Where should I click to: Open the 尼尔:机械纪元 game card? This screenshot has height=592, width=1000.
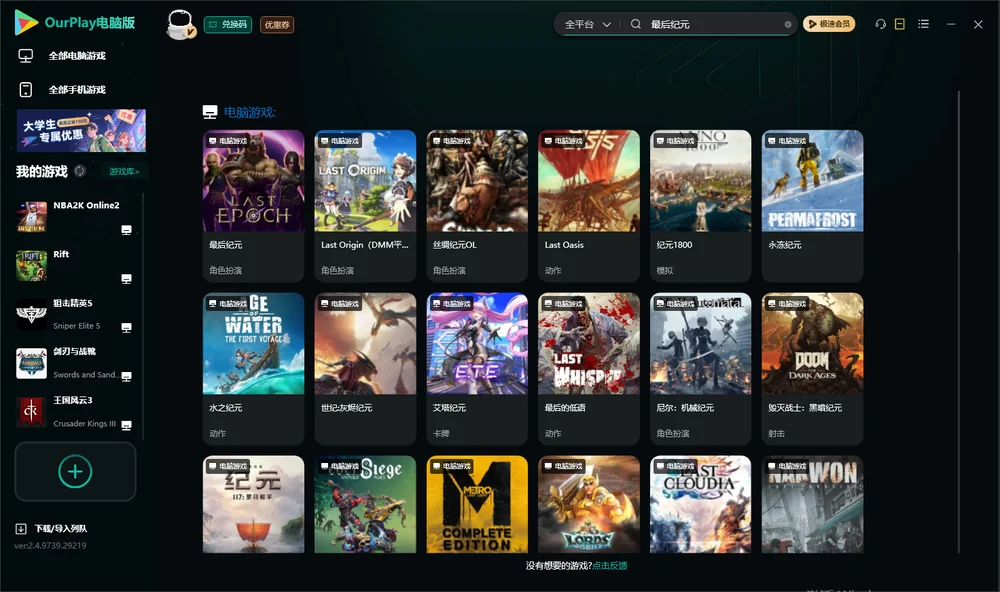coord(701,369)
